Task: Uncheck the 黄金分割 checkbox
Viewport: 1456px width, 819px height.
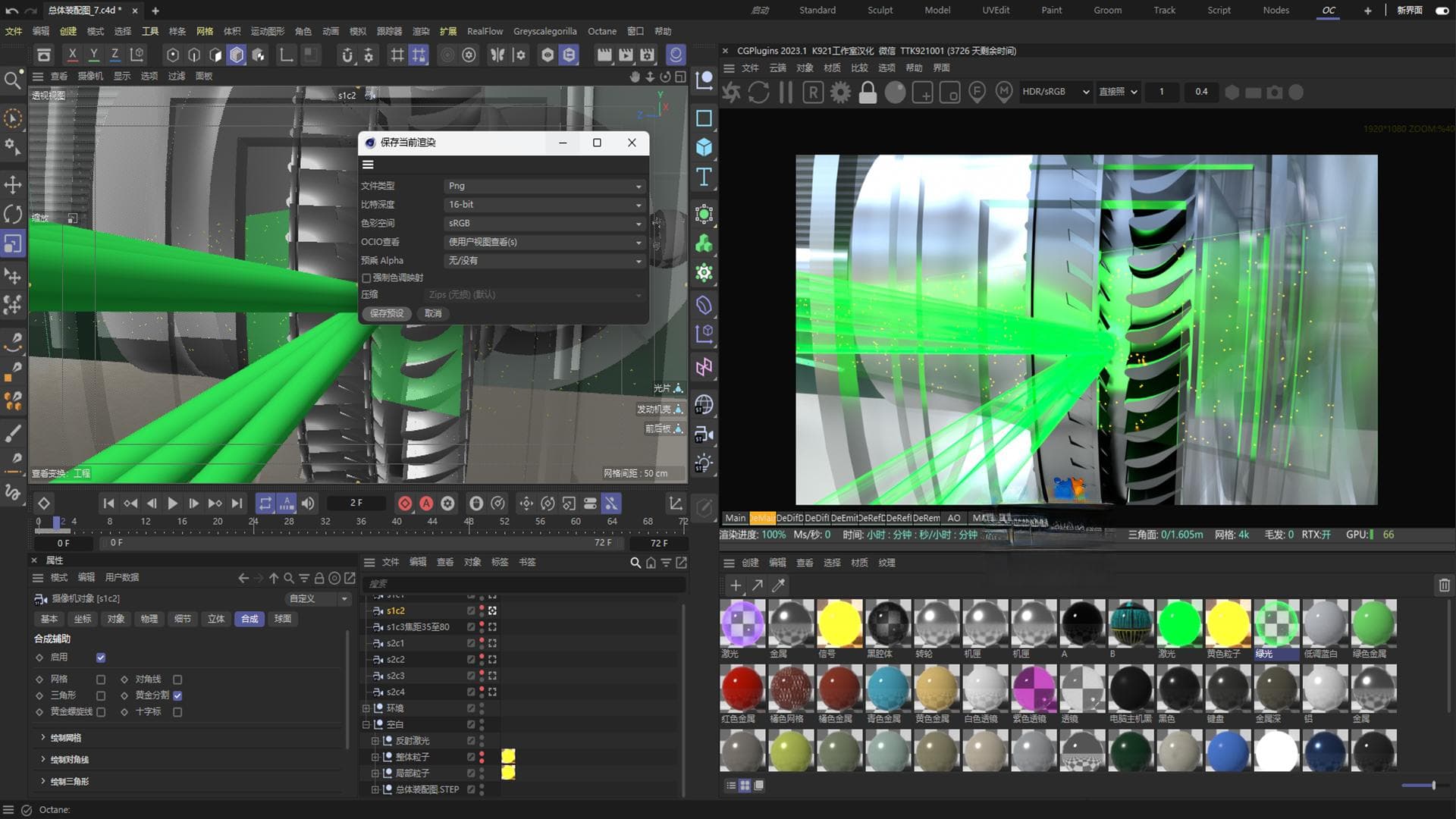Action: point(177,695)
